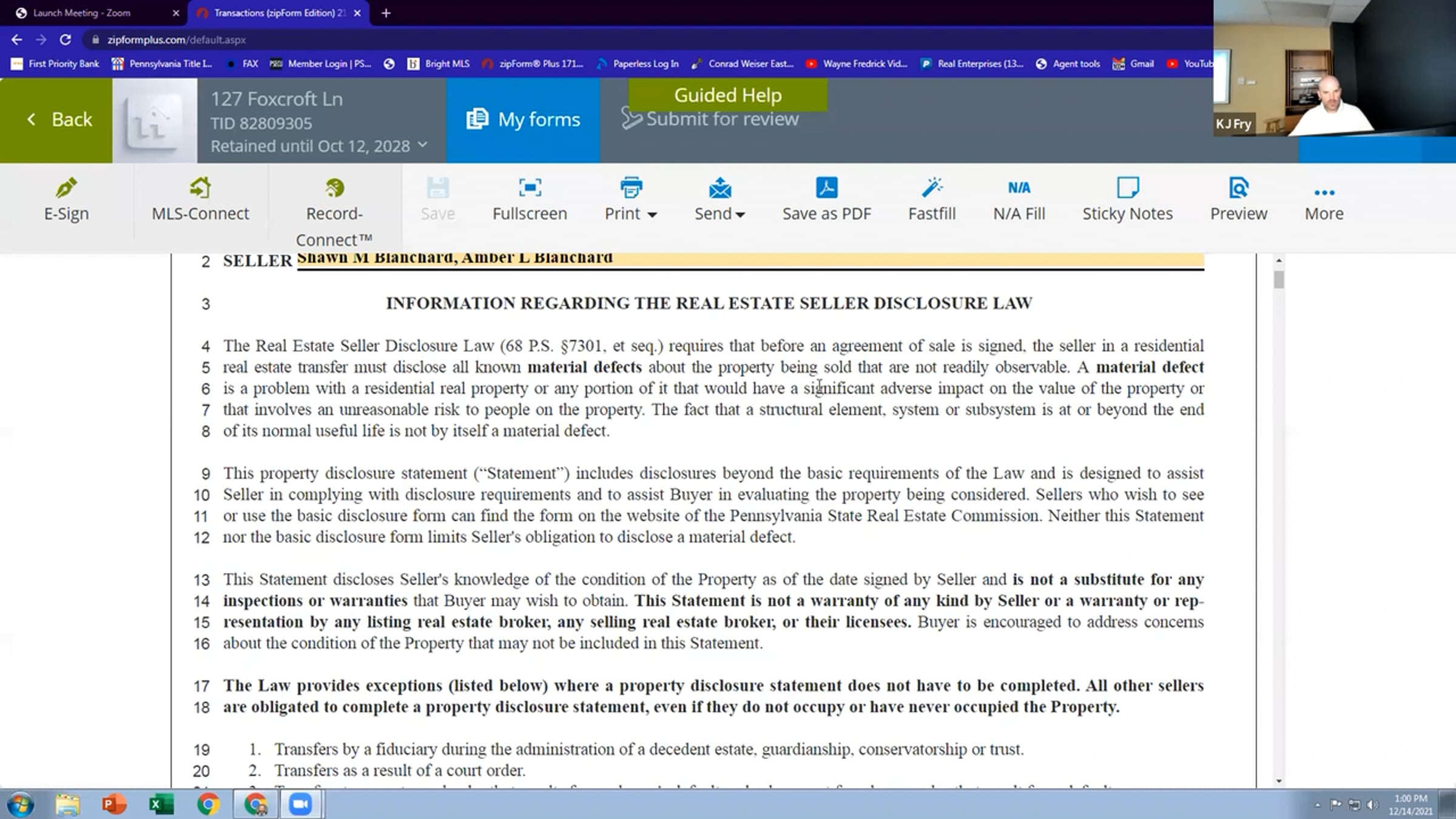1456x819 pixels.
Task: Click the Guided Help button
Action: pyautogui.click(x=727, y=95)
